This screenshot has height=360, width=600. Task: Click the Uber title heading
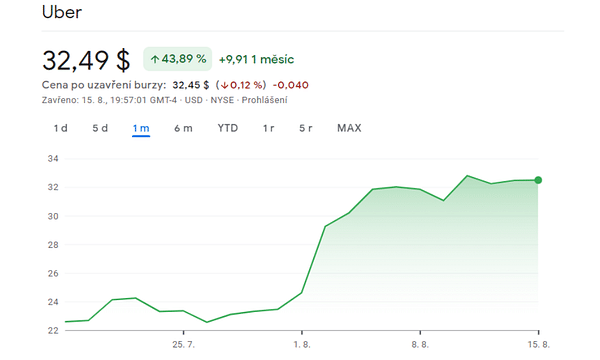point(62,12)
